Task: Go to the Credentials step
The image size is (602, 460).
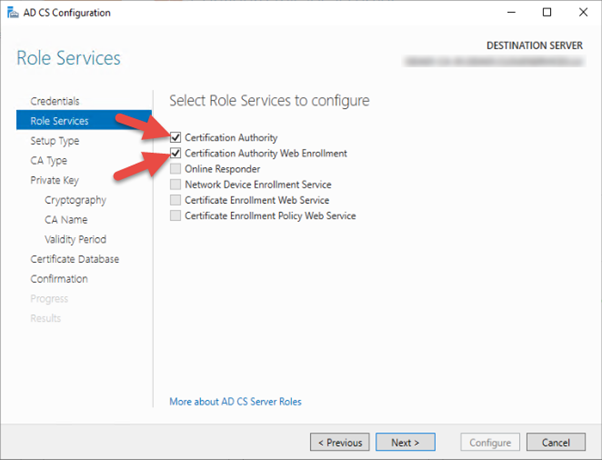Action: [x=55, y=101]
